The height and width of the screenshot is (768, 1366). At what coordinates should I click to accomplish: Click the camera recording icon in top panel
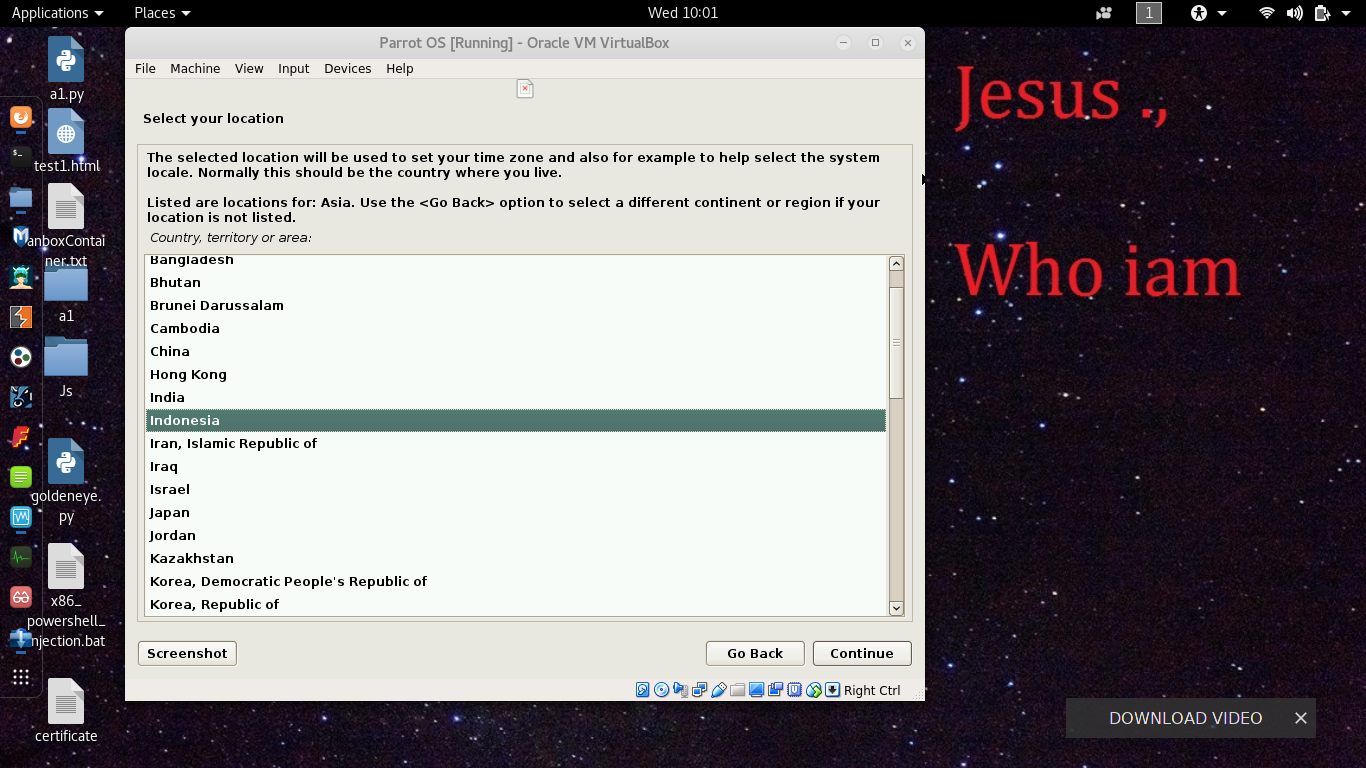tap(1104, 13)
